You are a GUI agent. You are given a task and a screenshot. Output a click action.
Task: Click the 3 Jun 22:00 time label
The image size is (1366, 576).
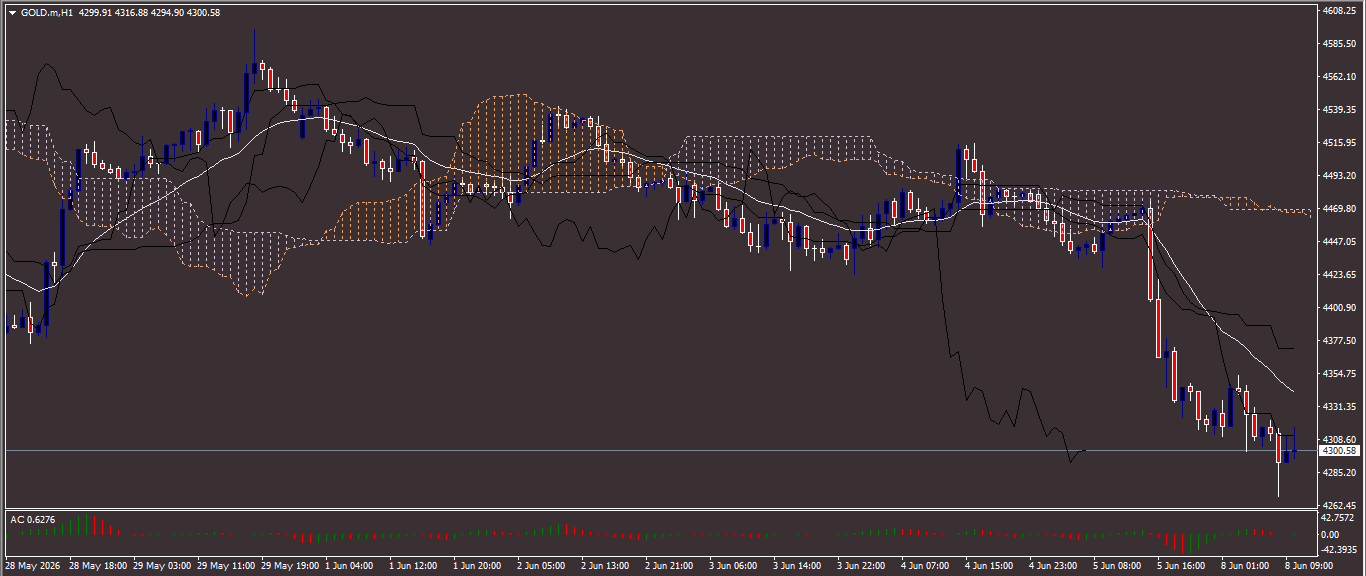862,566
